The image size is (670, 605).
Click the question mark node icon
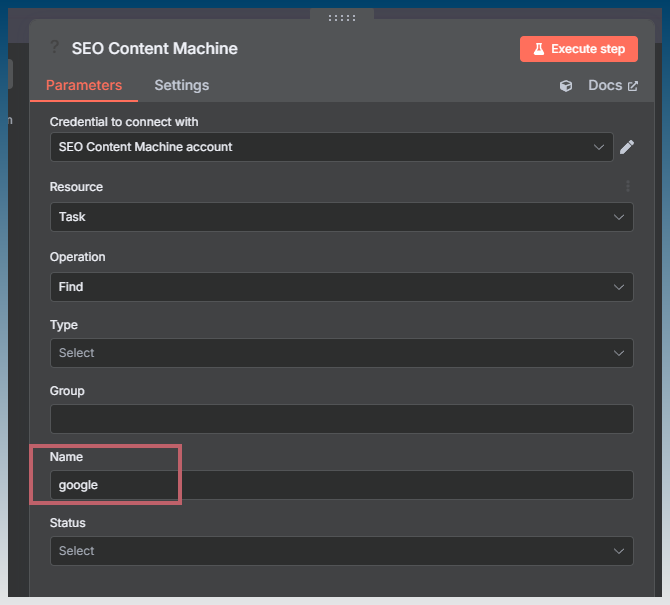[x=54, y=47]
